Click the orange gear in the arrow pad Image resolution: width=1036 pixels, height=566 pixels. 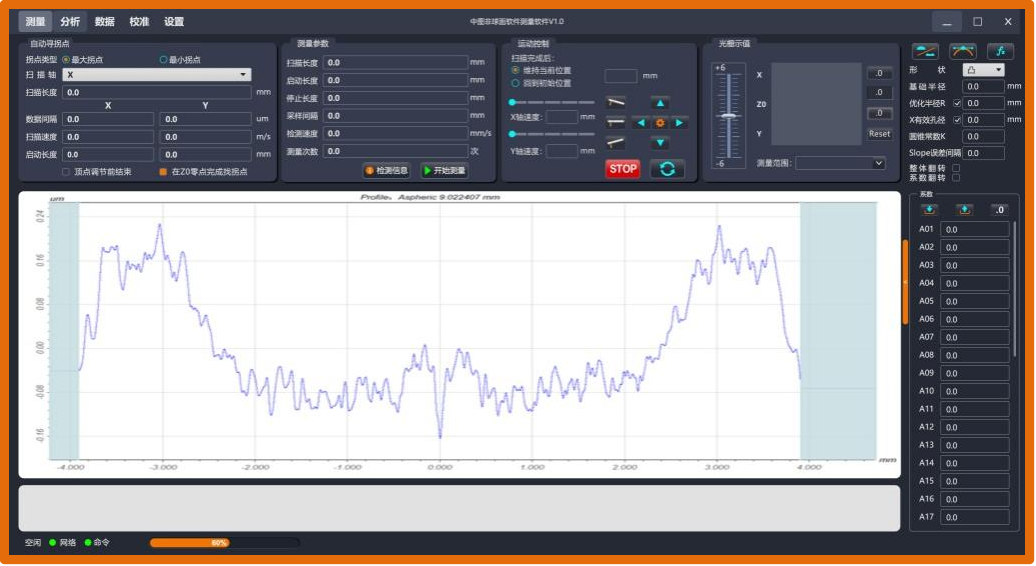(x=659, y=123)
